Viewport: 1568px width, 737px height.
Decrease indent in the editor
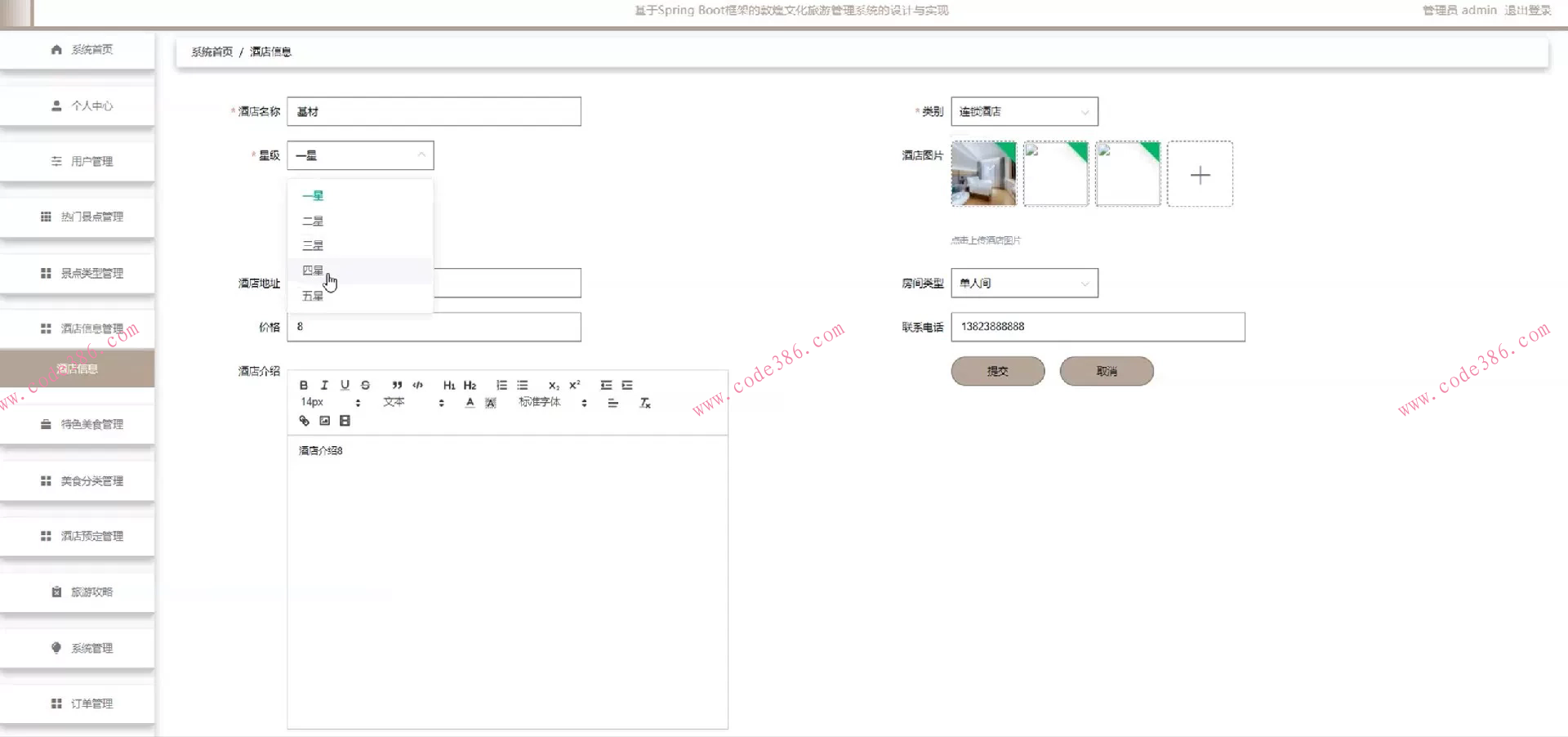[x=606, y=385]
